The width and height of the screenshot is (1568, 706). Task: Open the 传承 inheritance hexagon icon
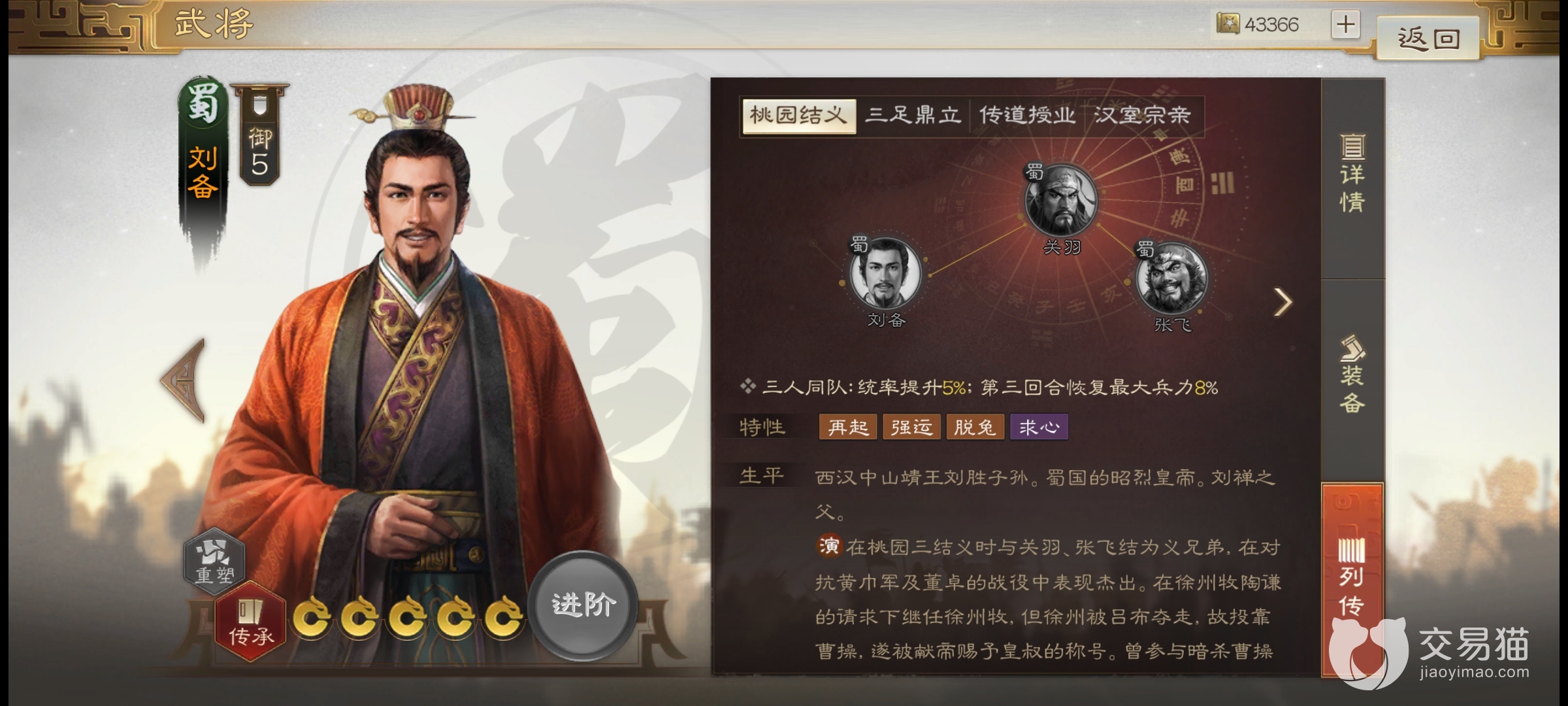pos(251,622)
